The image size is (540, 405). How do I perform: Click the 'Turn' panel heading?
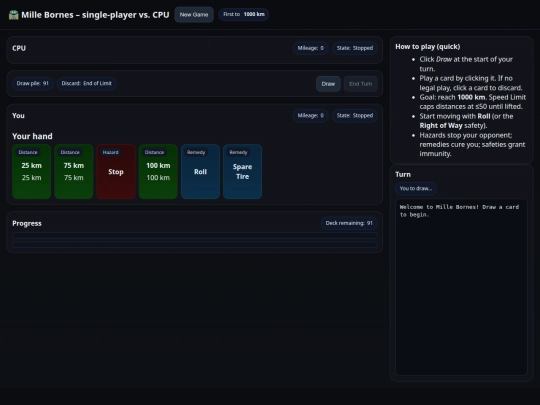[x=403, y=174]
